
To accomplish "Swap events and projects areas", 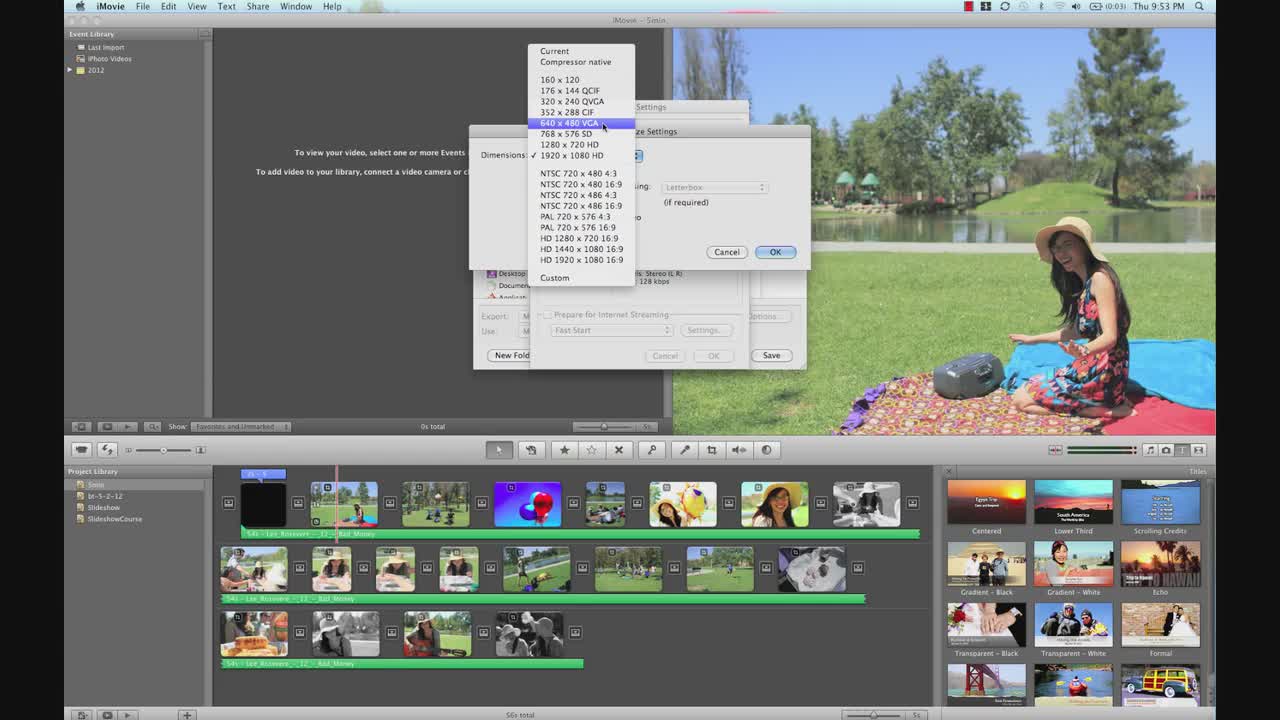I will tap(107, 450).
